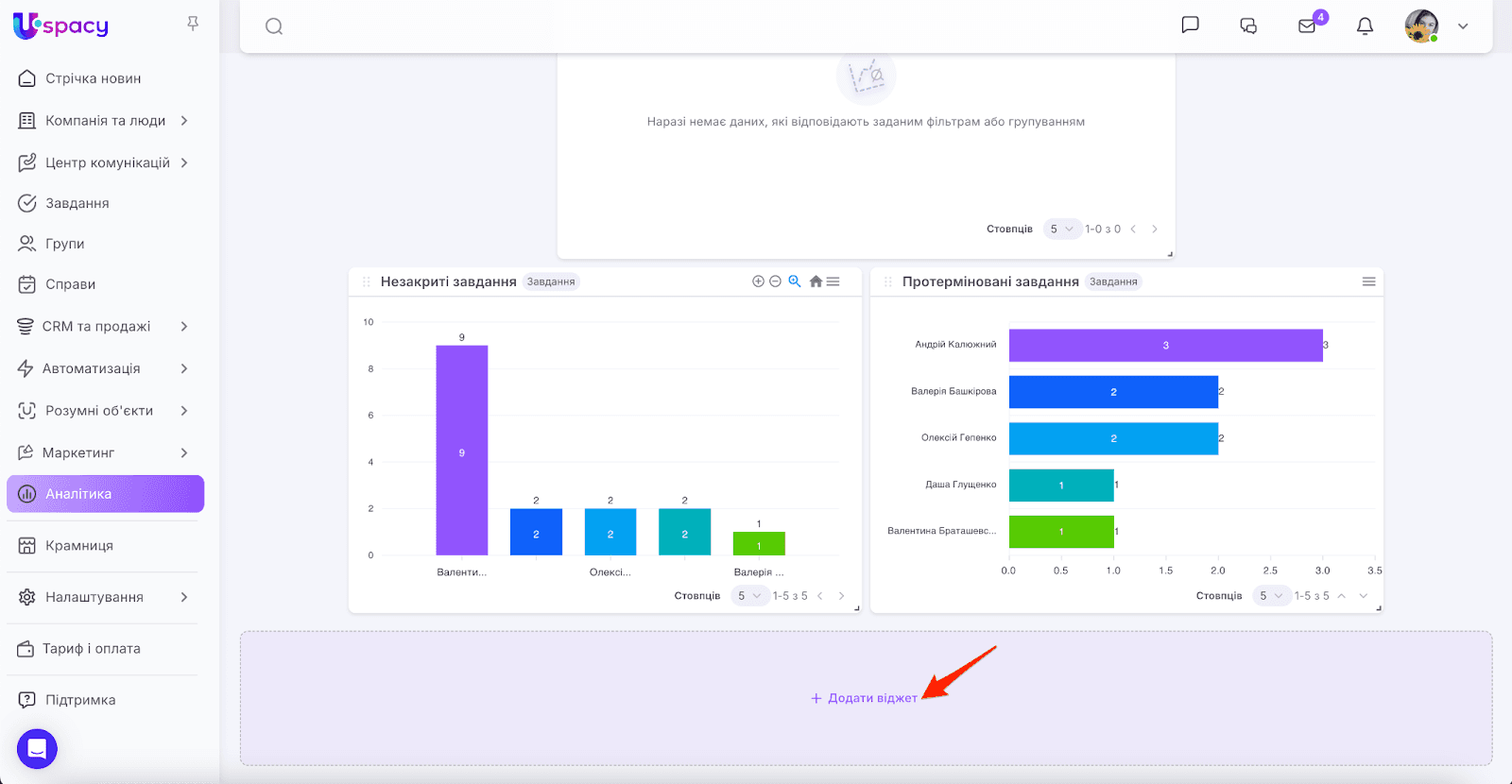This screenshot has height=784, width=1512.
Task: Open the notifications bell
Action: pyautogui.click(x=1365, y=26)
